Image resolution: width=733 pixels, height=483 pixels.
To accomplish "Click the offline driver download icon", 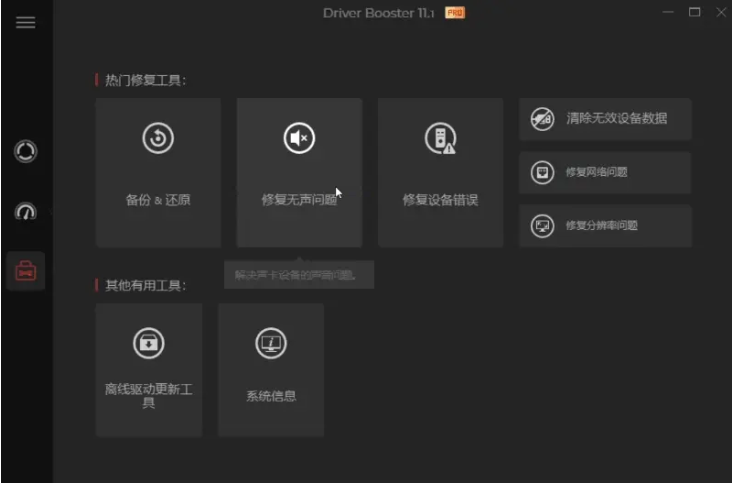I will coord(149,343).
